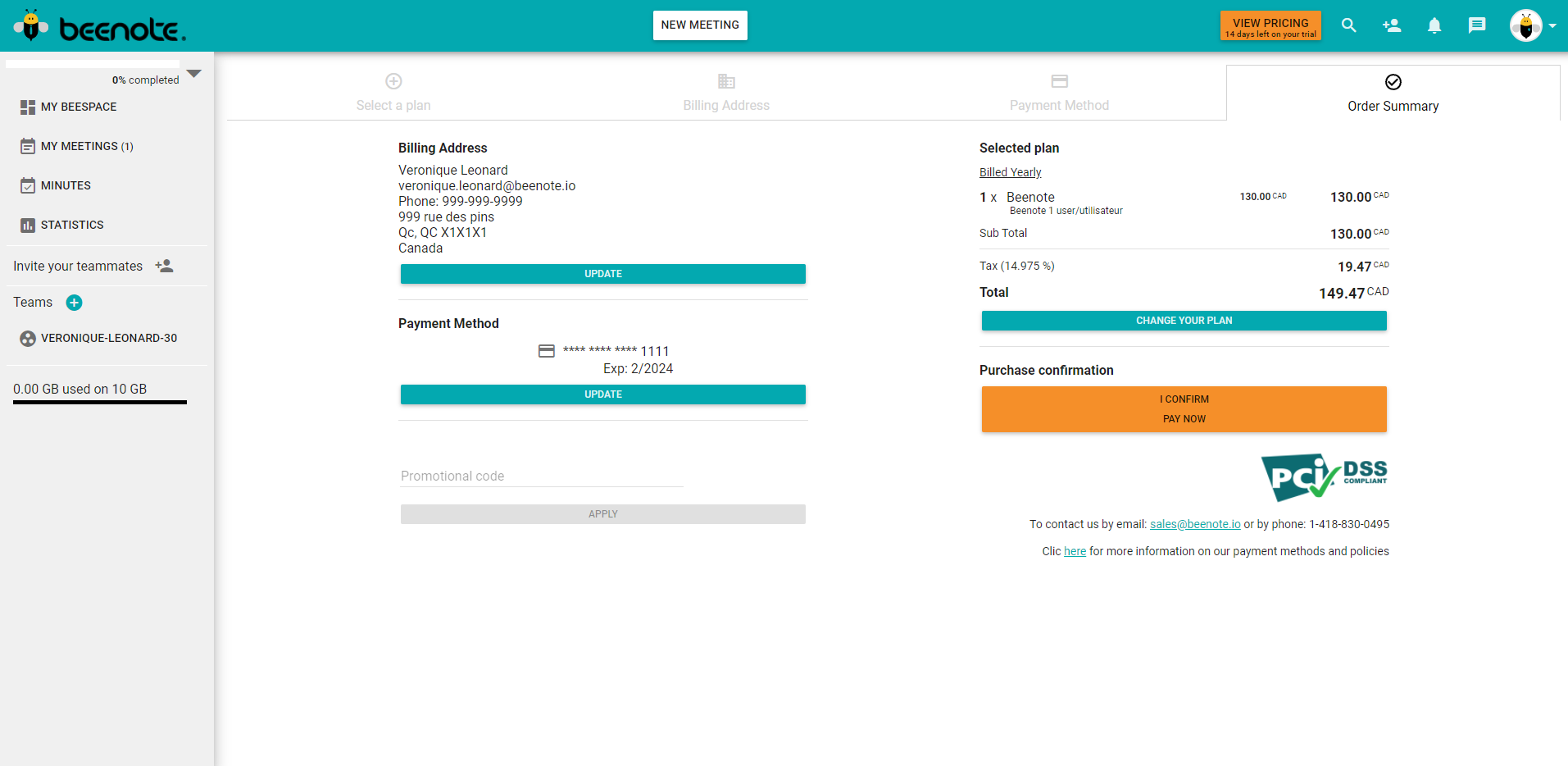1568x766 pixels.
Task: Click the Billed Yearly link
Action: click(x=1010, y=172)
